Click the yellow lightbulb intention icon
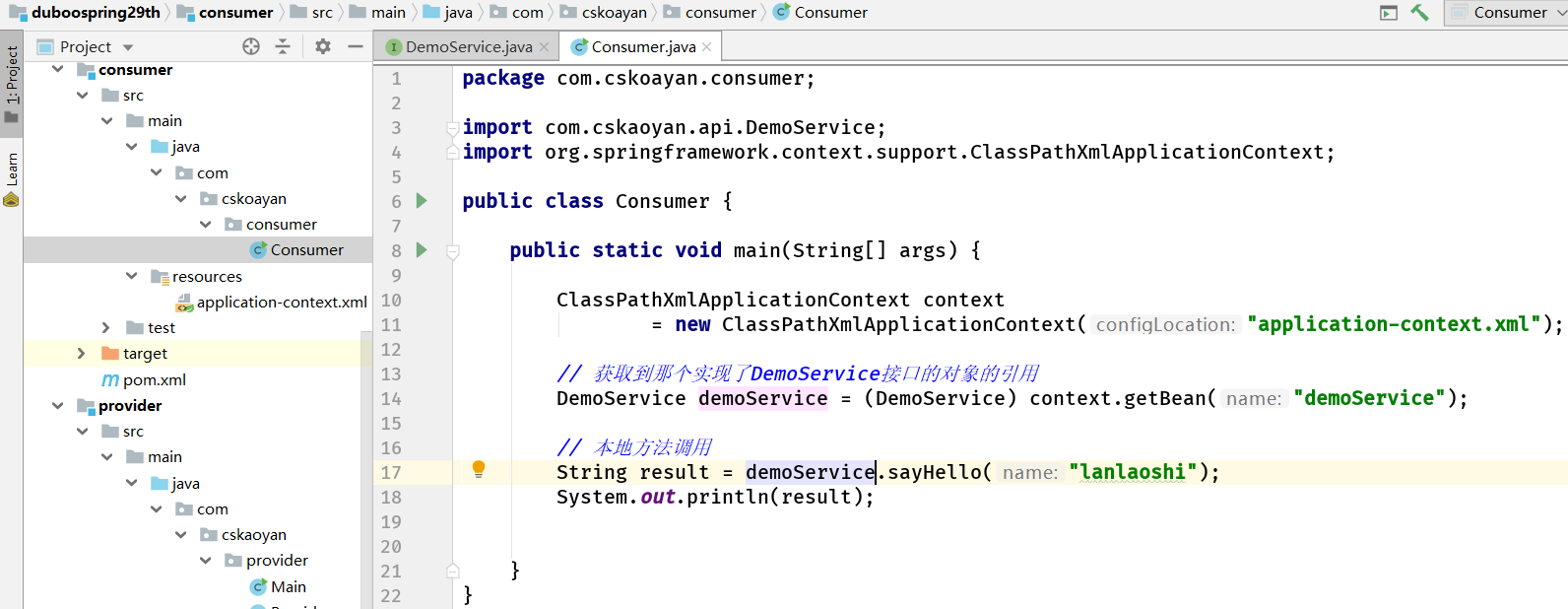The width and height of the screenshot is (1568, 609). (479, 469)
